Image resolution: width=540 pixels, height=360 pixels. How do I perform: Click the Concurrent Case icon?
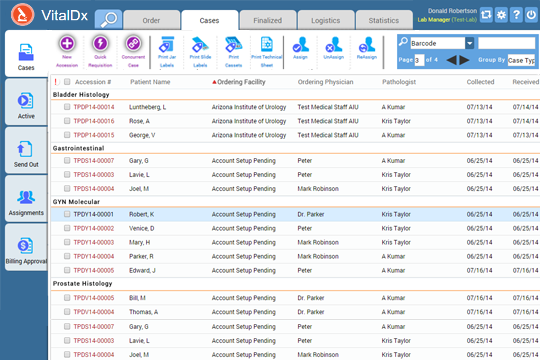point(133,44)
